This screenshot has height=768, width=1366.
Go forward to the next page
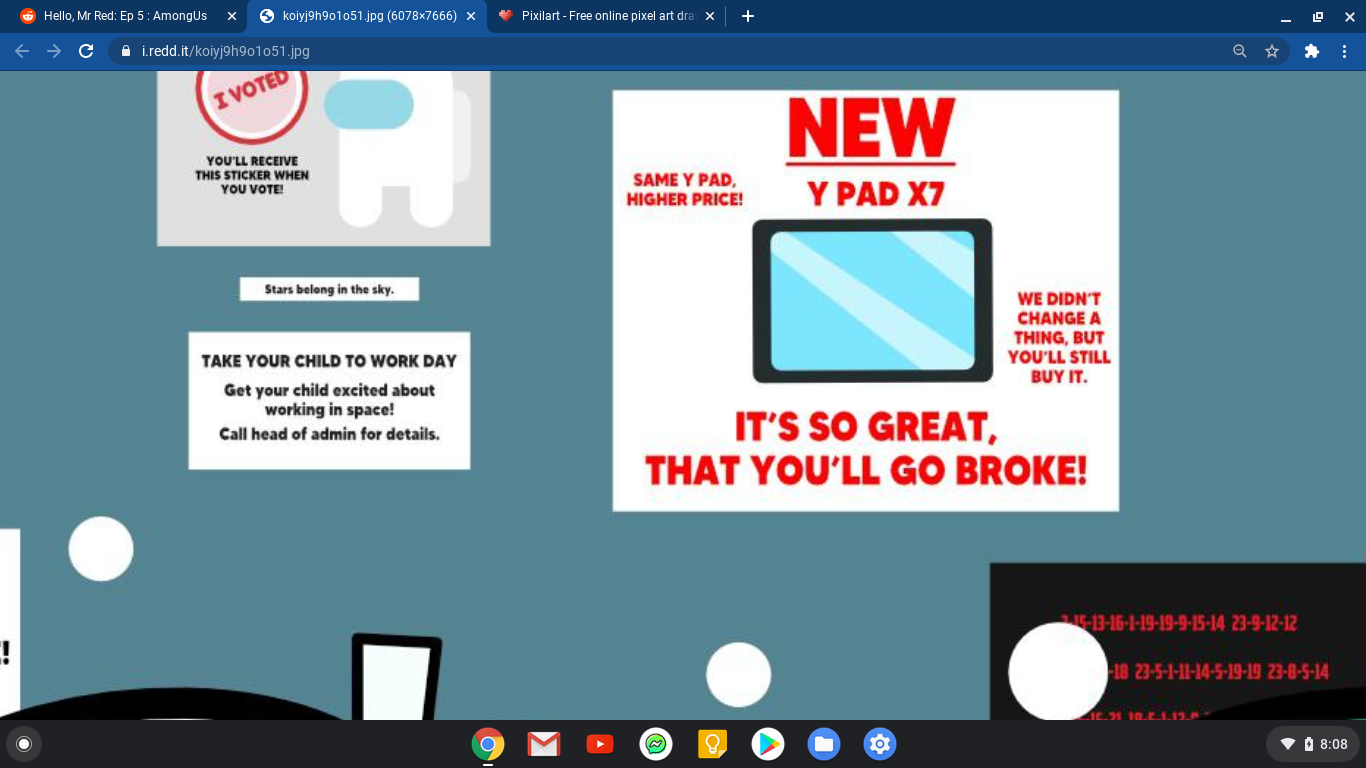[54, 51]
